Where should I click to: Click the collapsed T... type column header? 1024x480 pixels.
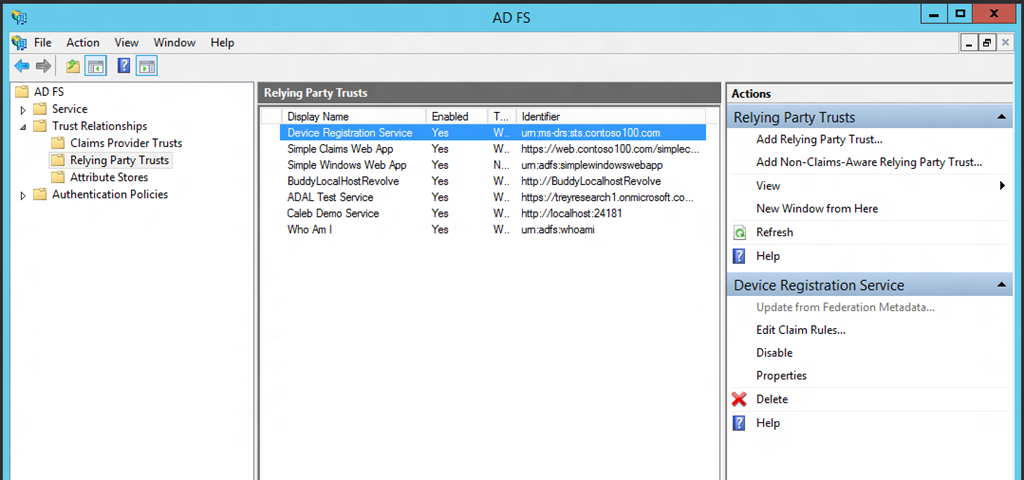502,116
